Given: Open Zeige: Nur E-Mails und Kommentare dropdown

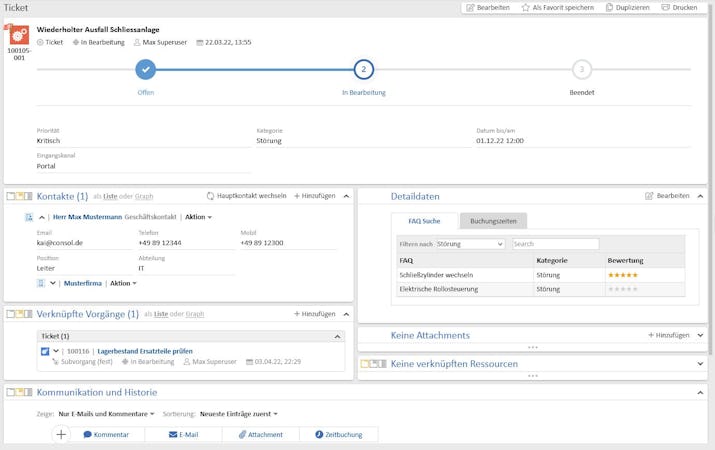Looking at the screenshot, I should tap(106, 414).
